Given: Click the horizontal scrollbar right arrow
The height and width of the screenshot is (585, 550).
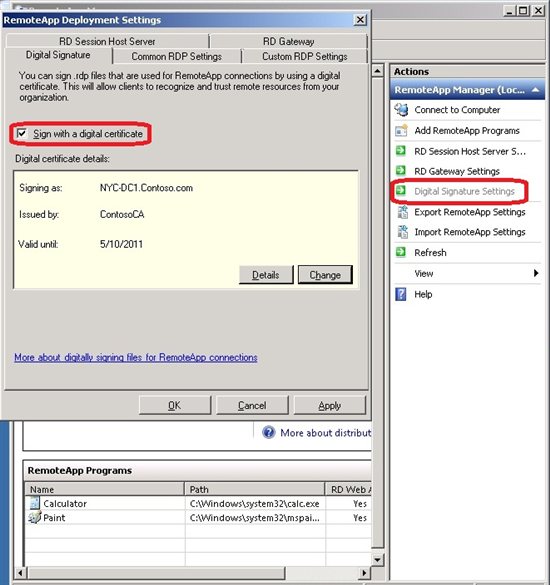Looking at the screenshot, I should click(364, 572).
